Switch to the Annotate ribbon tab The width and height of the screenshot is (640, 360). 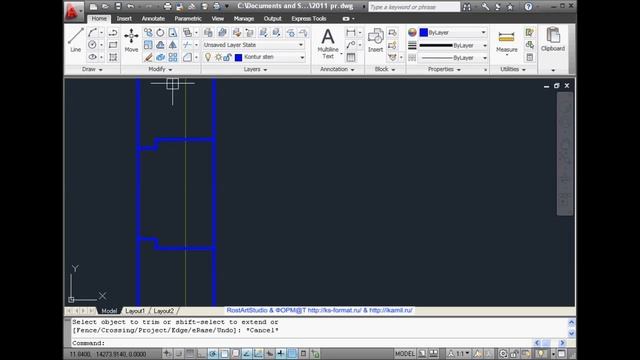(153, 19)
